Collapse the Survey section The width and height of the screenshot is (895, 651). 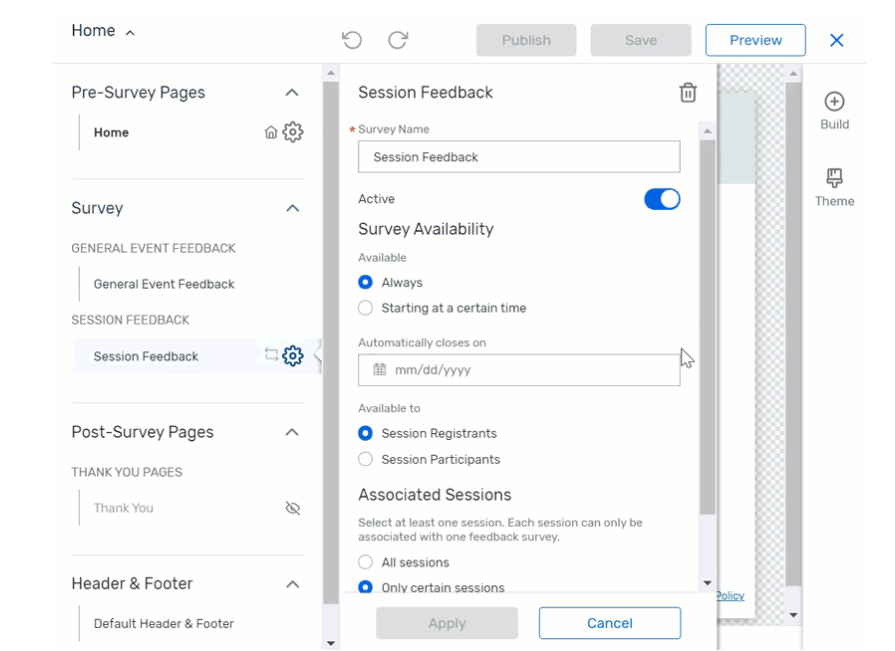pos(293,208)
